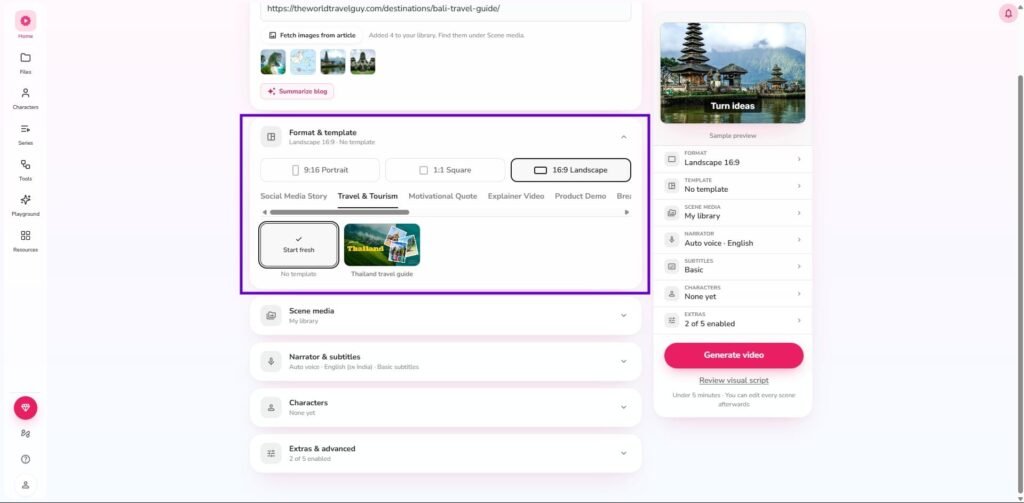Click the pink diamond upgrade icon
The image size is (1024, 503).
coord(25,408)
